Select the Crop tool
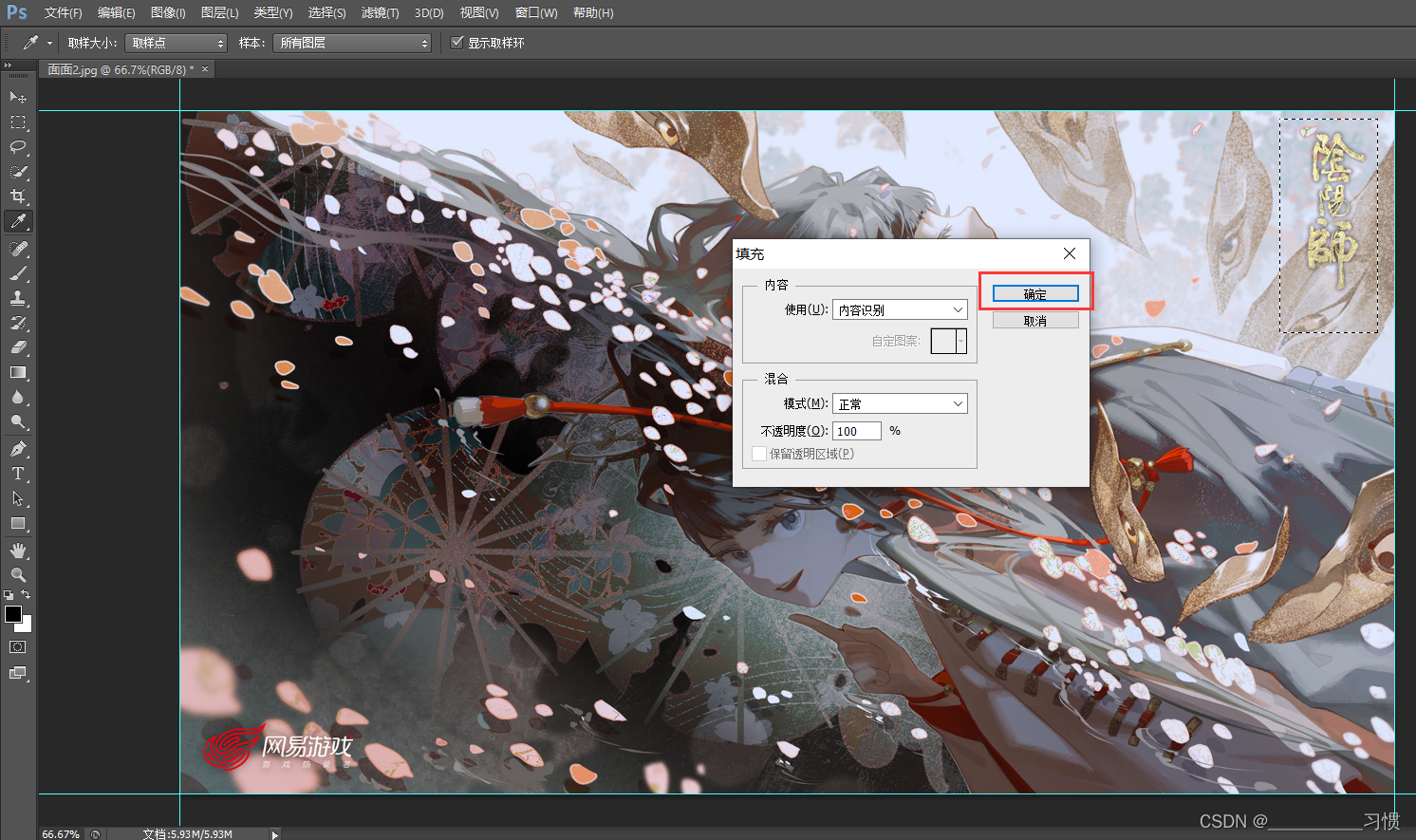This screenshot has width=1416, height=840. [18, 196]
